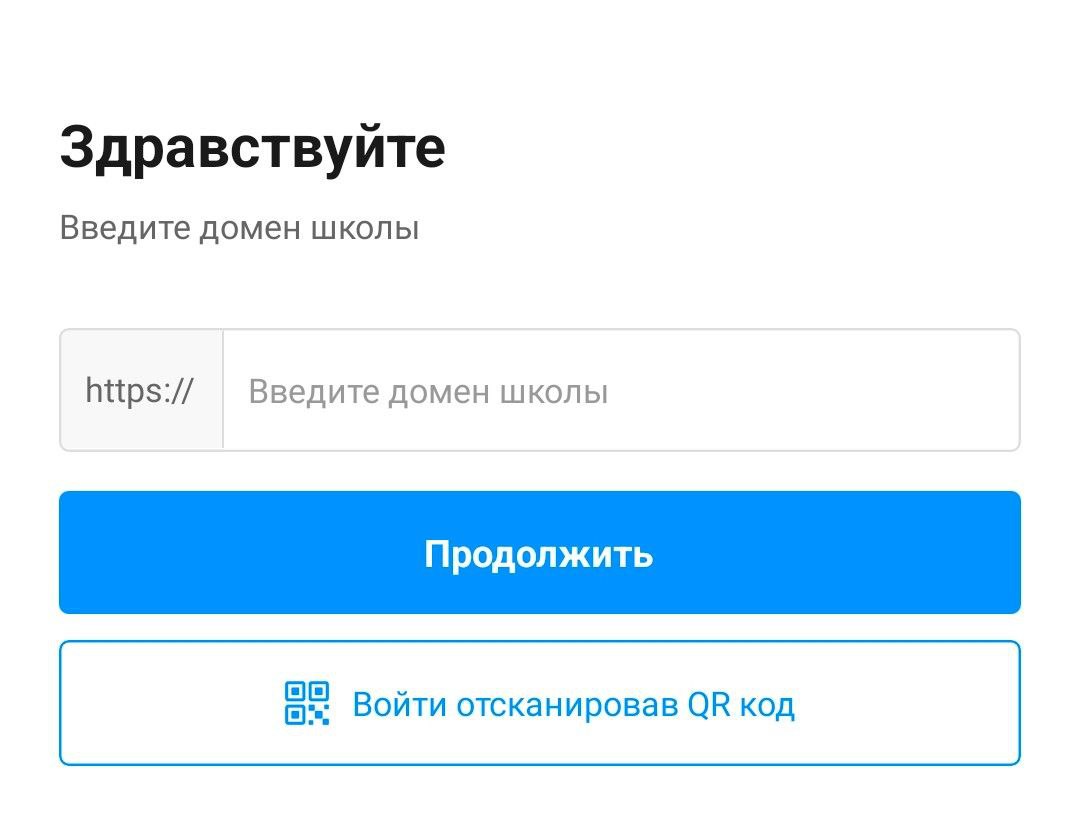Click the Введите домен школы subtitle text
This screenshot has height=830, width=1080.
(x=239, y=228)
